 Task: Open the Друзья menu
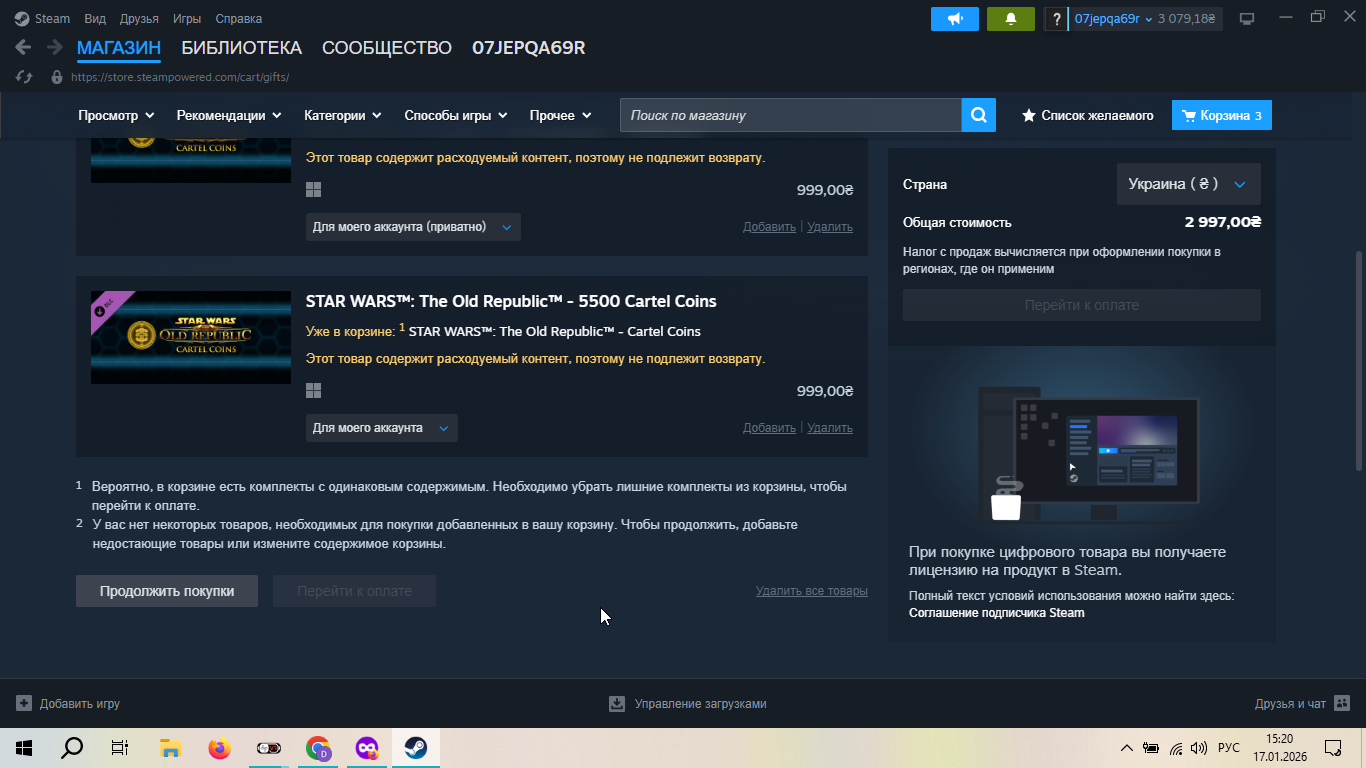click(139, 19)
